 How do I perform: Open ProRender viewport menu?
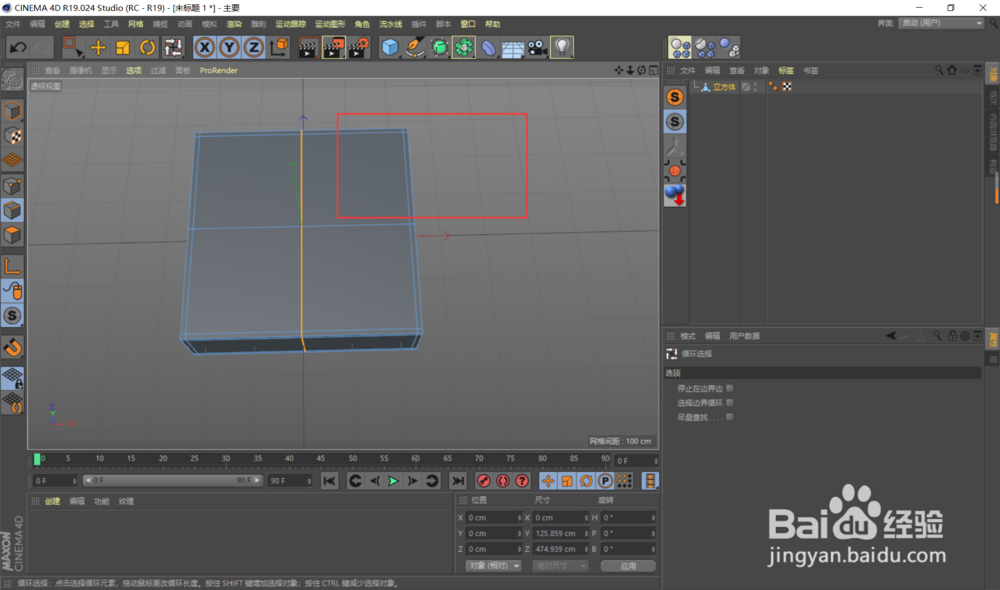tap(219, 70)
